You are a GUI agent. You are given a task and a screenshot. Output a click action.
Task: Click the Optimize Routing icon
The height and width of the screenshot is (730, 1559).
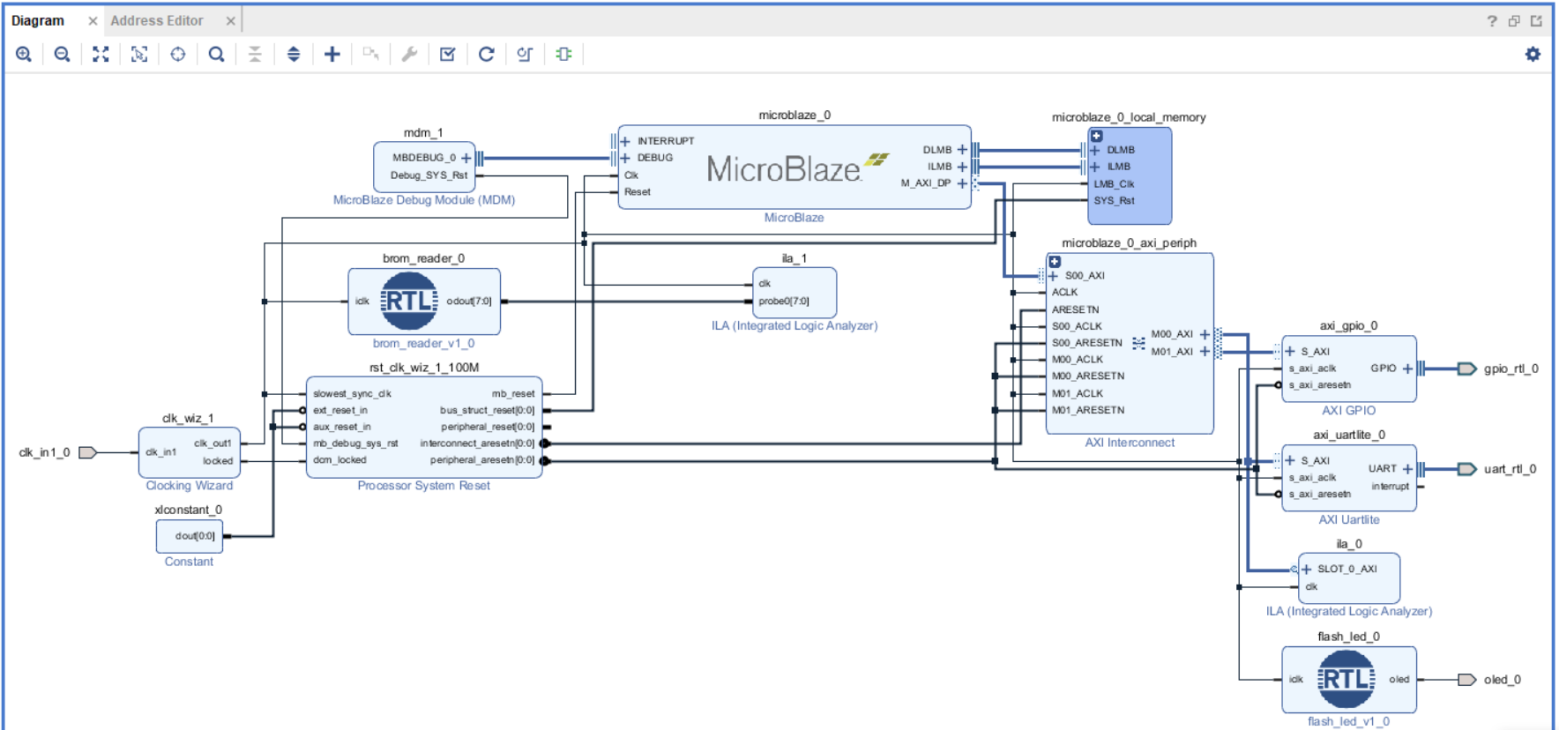click(524, 55)
